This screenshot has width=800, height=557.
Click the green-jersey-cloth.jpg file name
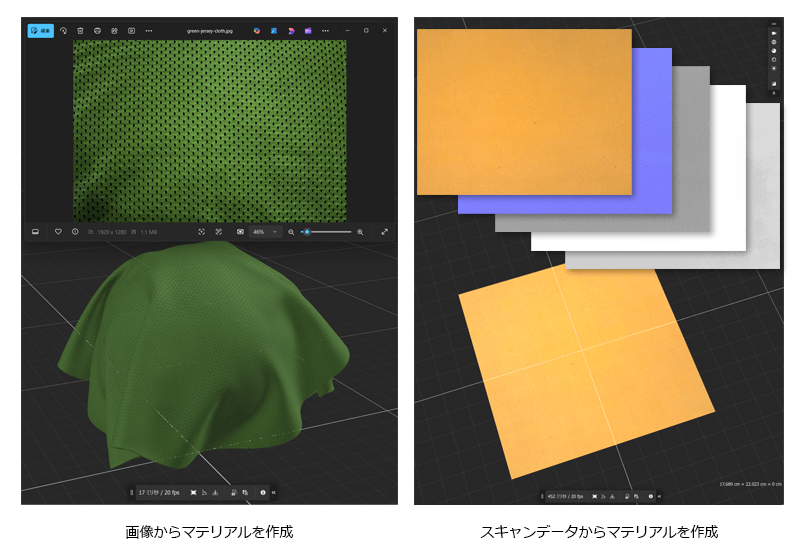[x=210, y=31]
